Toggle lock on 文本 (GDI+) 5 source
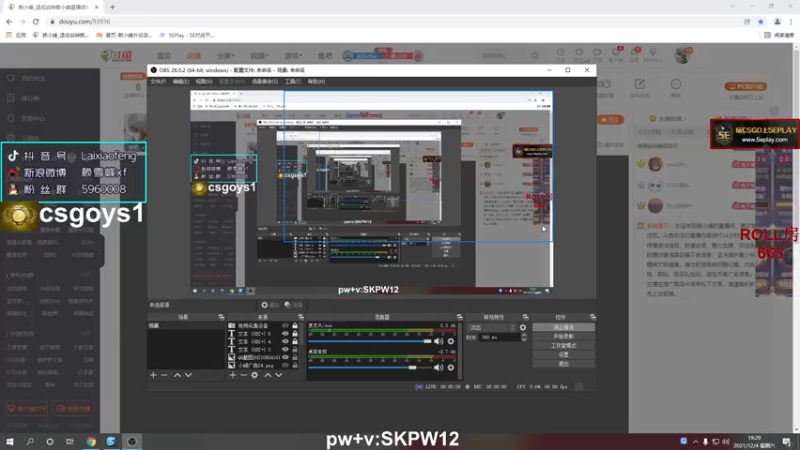The width and height of the screenshot is (800, 450). (x=295, y=334)
